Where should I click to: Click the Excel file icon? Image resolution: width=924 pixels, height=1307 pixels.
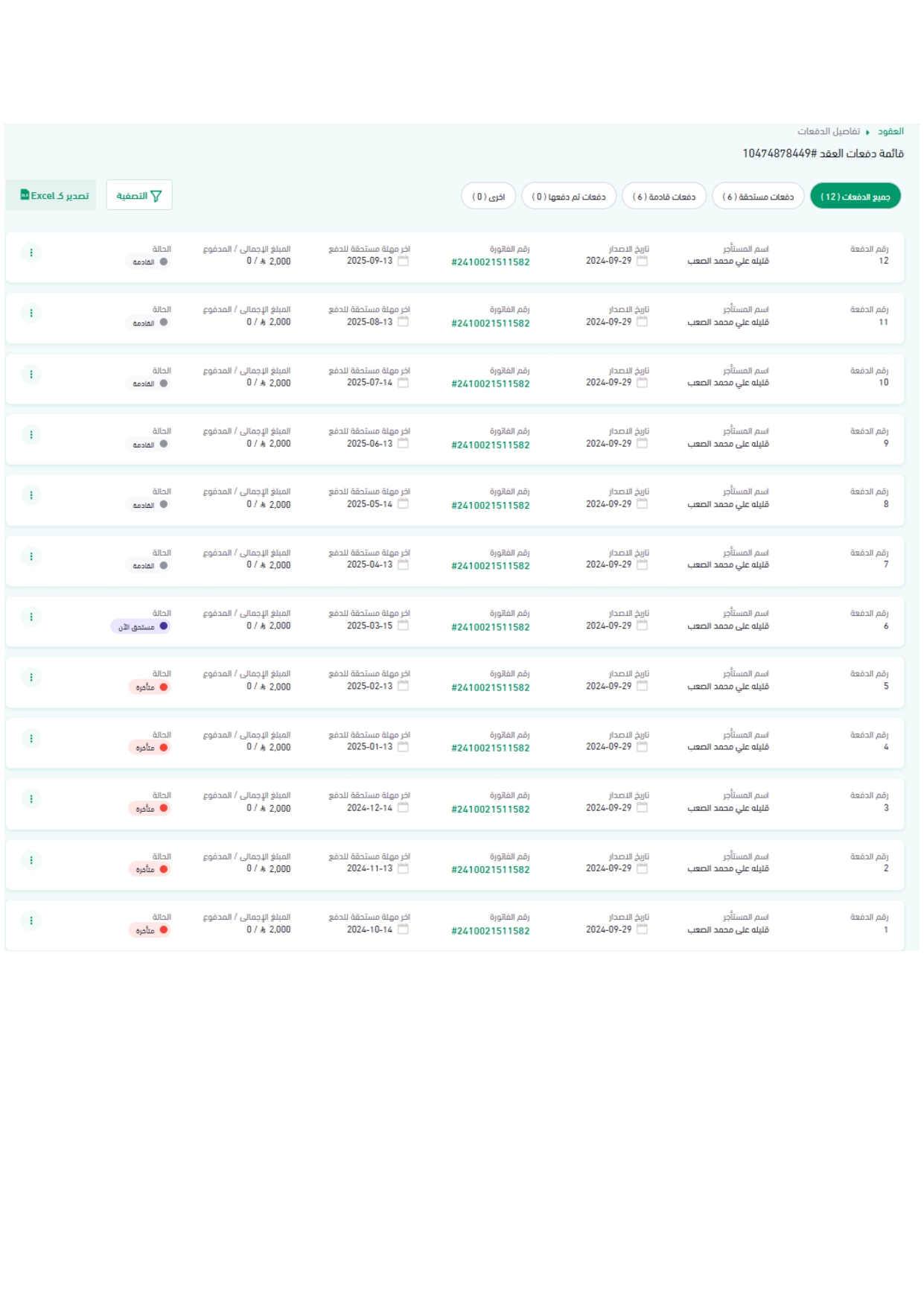tap(25, 195)
